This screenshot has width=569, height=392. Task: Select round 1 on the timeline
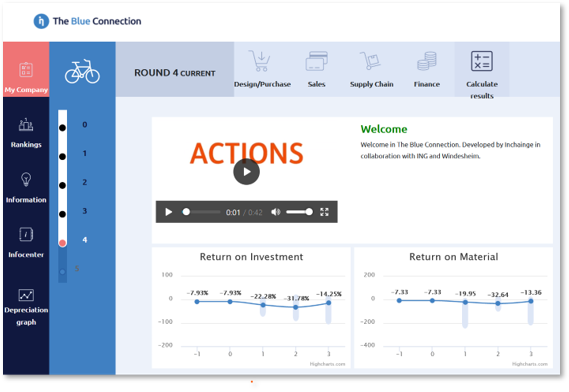coord(62,156)
